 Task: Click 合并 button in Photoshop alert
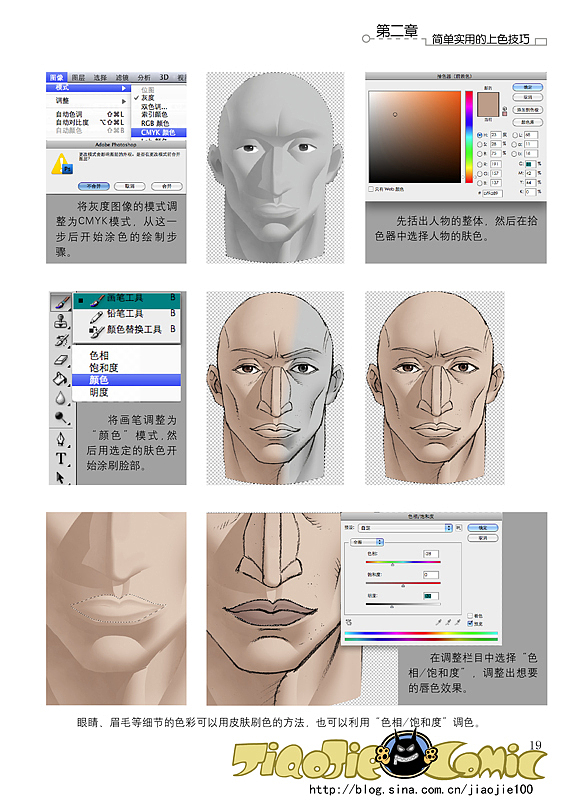(x=166, y=186)
